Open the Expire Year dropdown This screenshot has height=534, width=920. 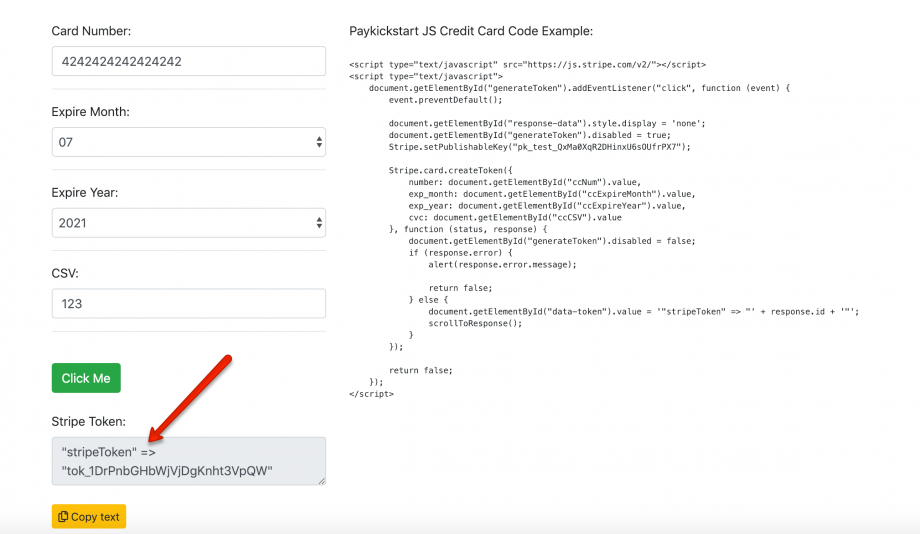188,223
